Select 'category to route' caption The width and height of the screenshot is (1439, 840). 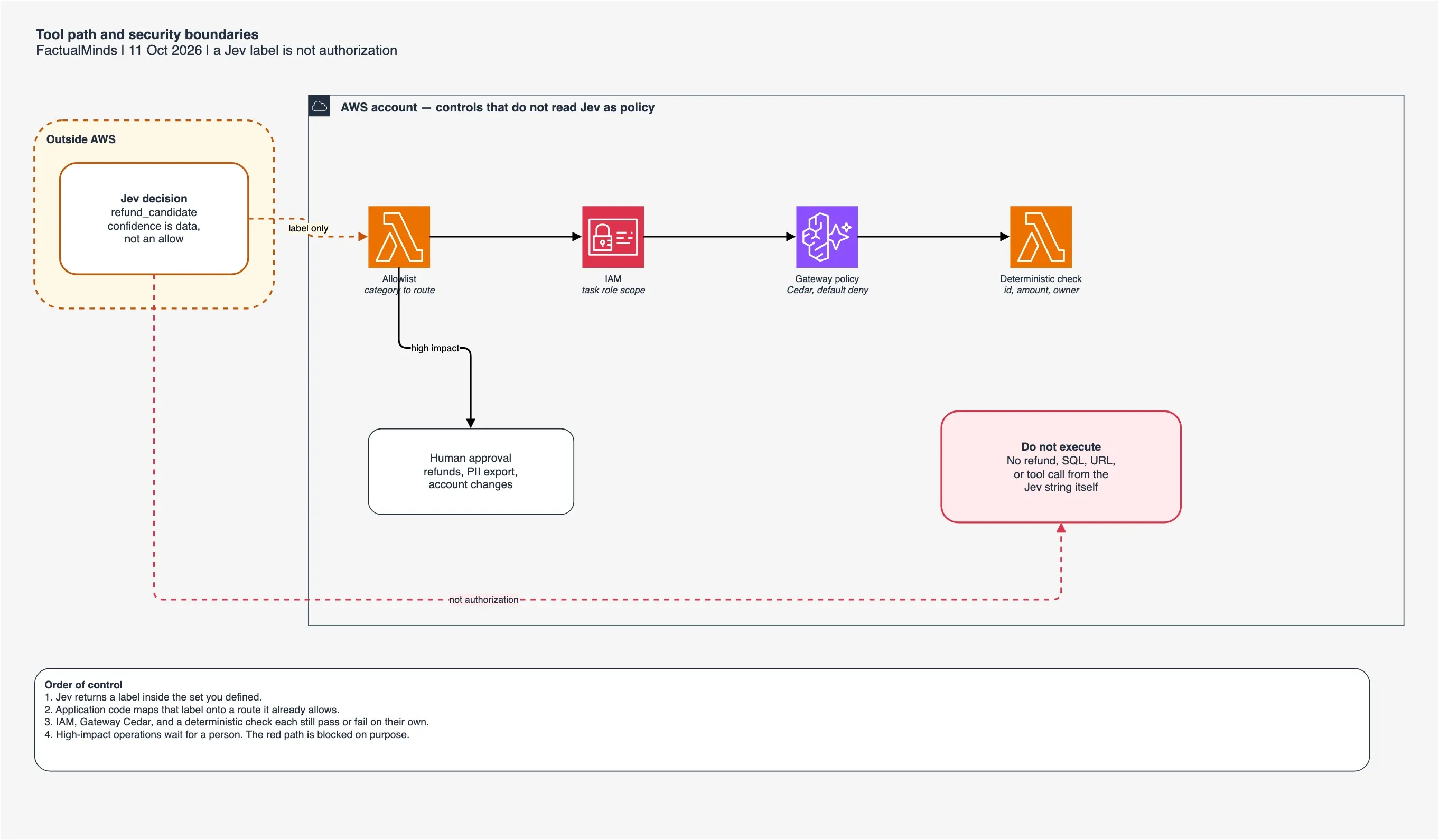click(399, 290)
